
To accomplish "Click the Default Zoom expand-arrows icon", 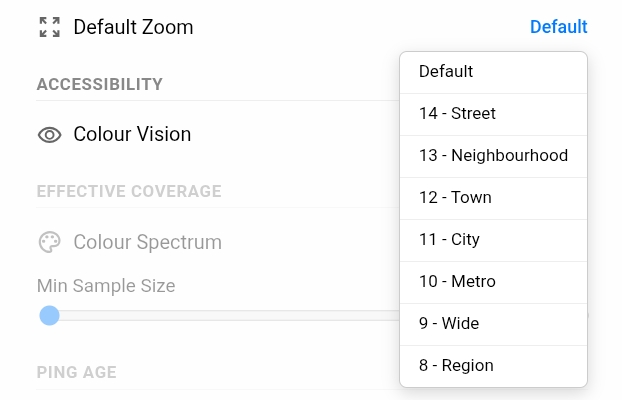I will pyautogui.click(x=49, y=27).
